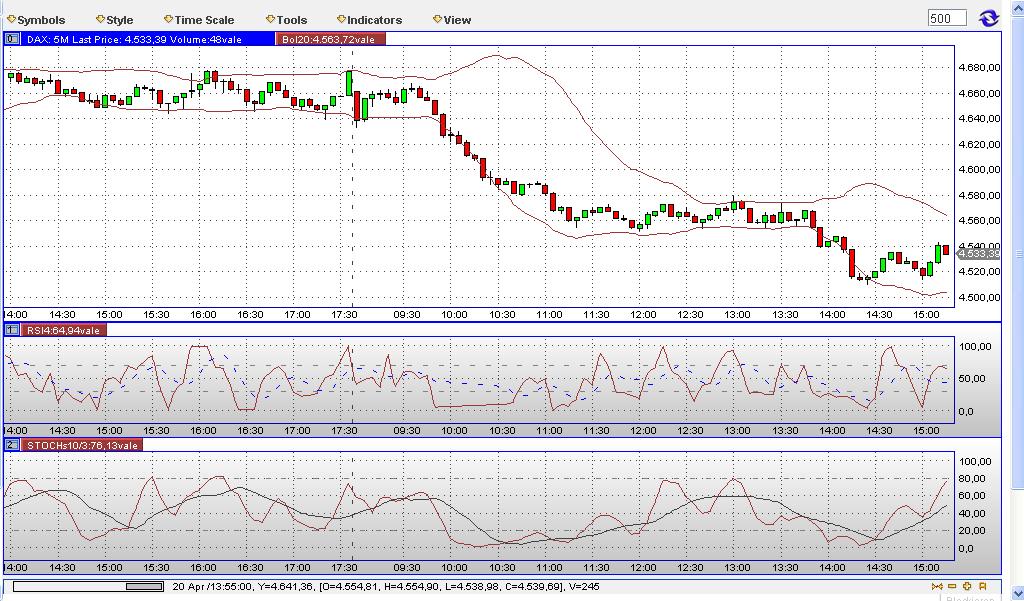Select the horizontal line icon in status bar
This screenshot has width=1024, height=601.
pos(951,586)
